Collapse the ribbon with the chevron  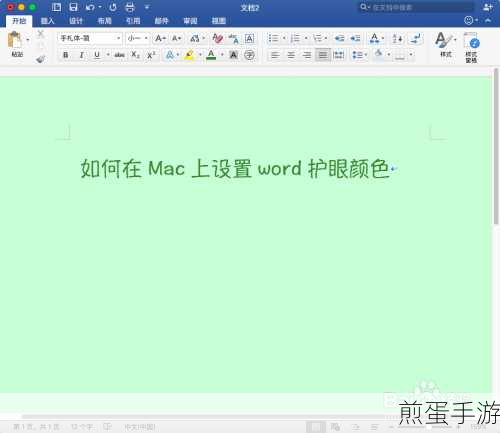[x=488, y=20]
